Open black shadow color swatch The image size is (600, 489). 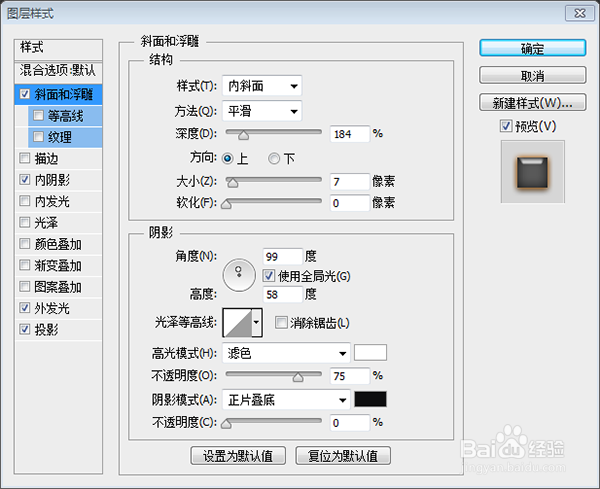370,399
